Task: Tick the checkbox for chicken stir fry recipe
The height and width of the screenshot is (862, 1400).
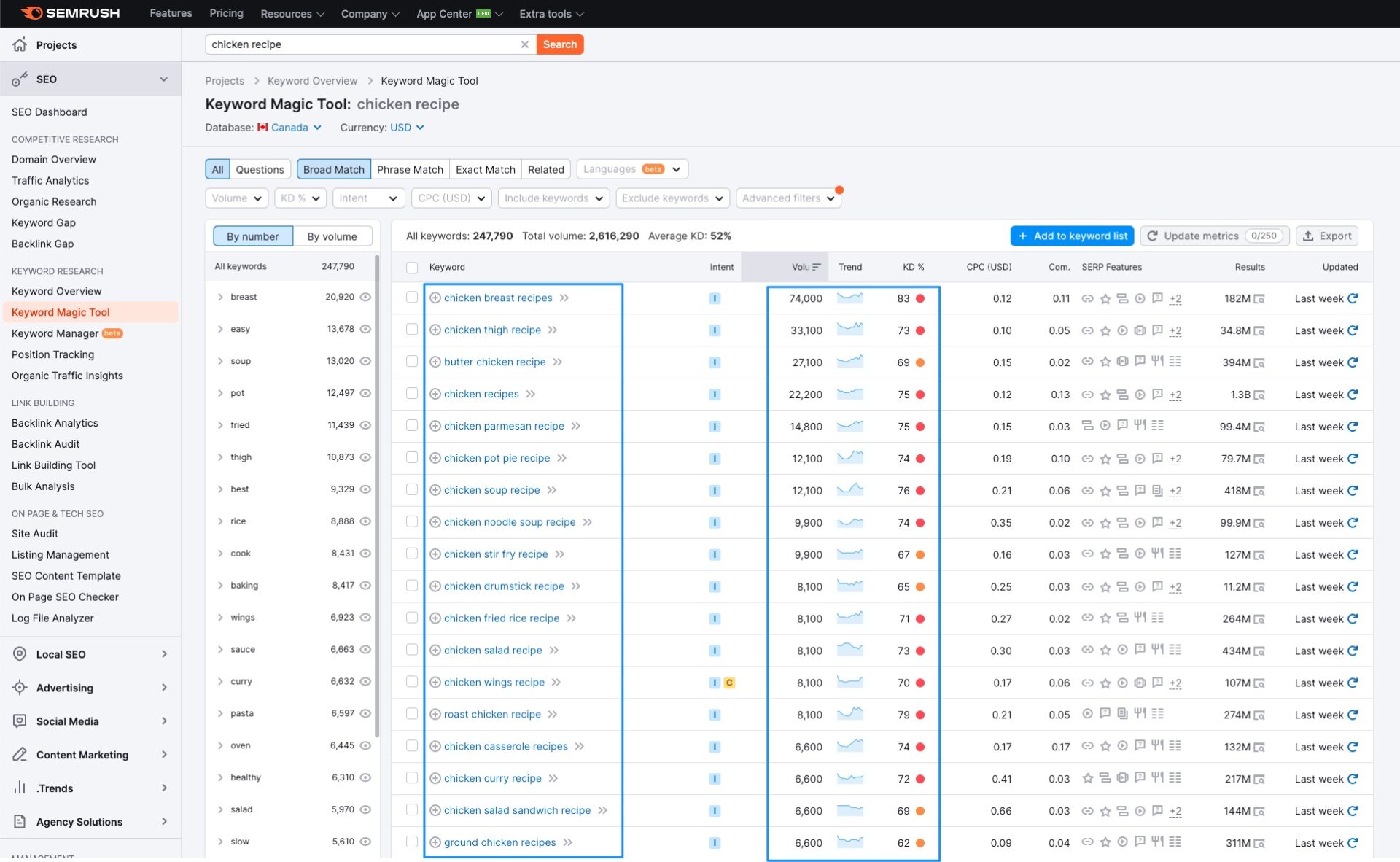Action: (412, 554)
